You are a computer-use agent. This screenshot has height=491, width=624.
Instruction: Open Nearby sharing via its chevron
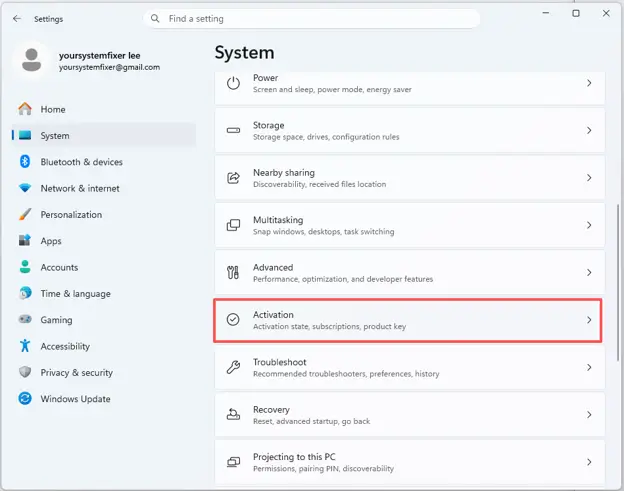589,177
